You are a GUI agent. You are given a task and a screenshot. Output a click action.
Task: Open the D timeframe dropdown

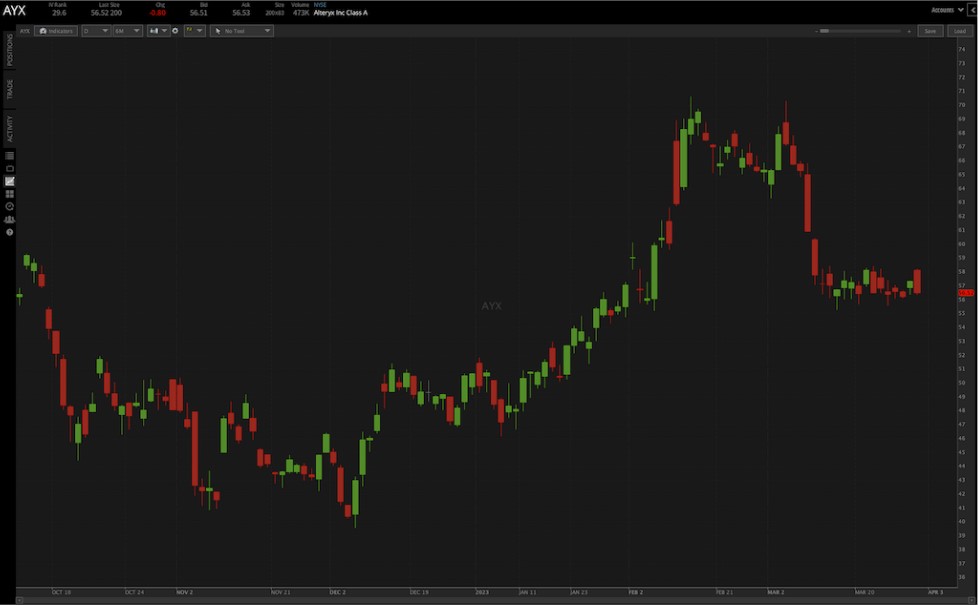(96, 31)
